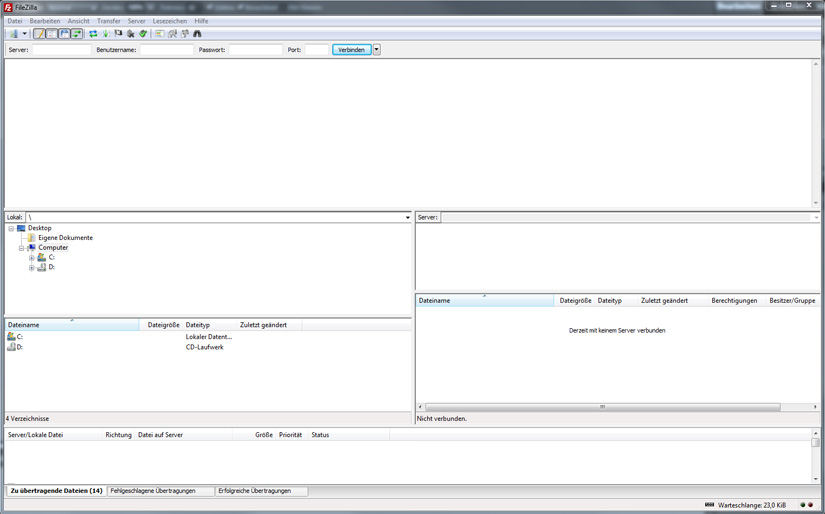Open the Hilfe menu
This screenshot has width=825, height=514.
point(201,21)
